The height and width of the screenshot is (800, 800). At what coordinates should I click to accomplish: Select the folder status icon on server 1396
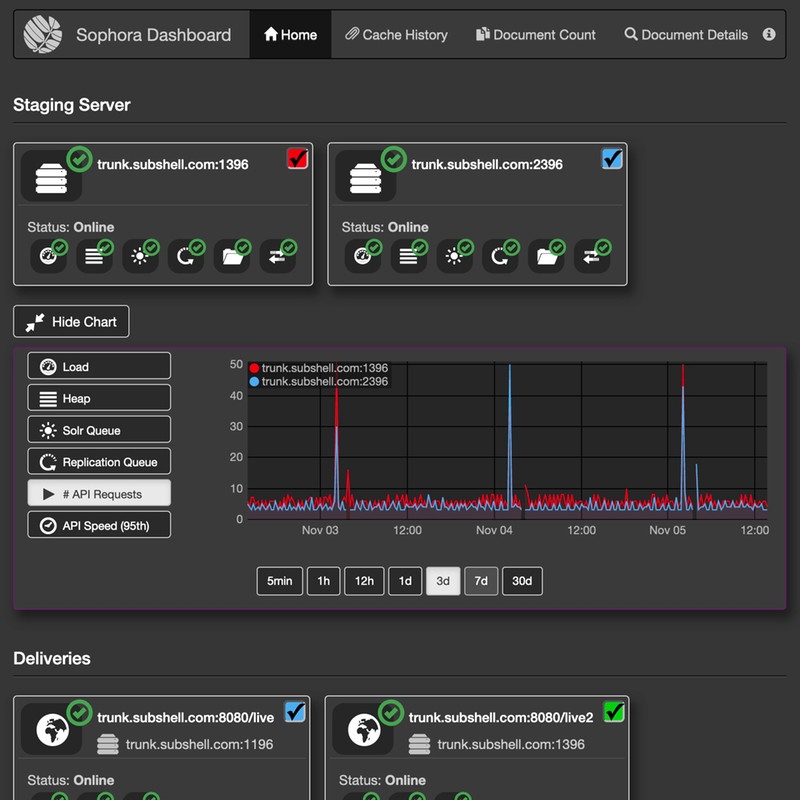click(232, 256)
